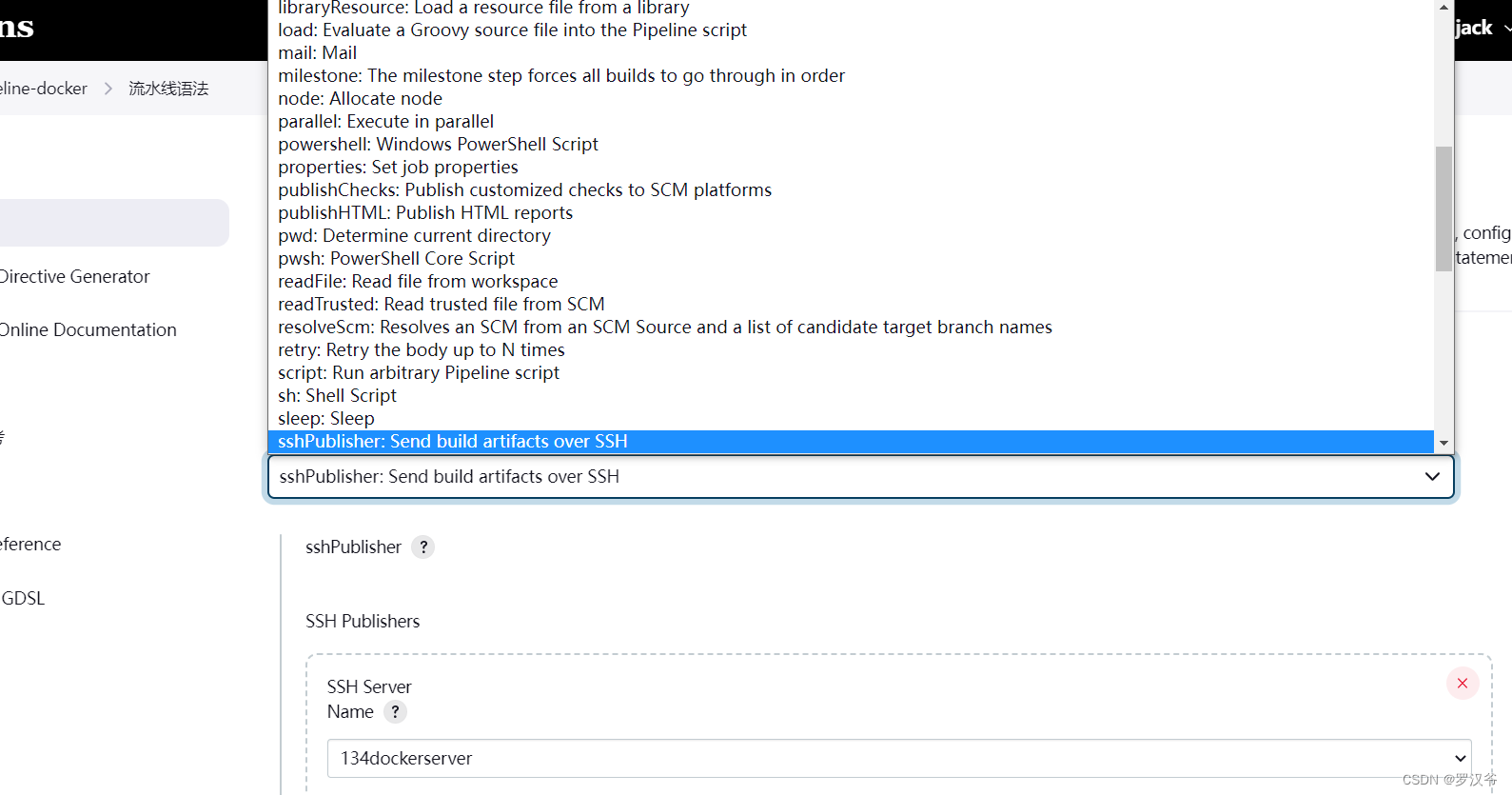Pick 'pwsh: PowerShell Core Script' option
The height and width of the screenshot is (795, 1512).
tap(851, 259)
